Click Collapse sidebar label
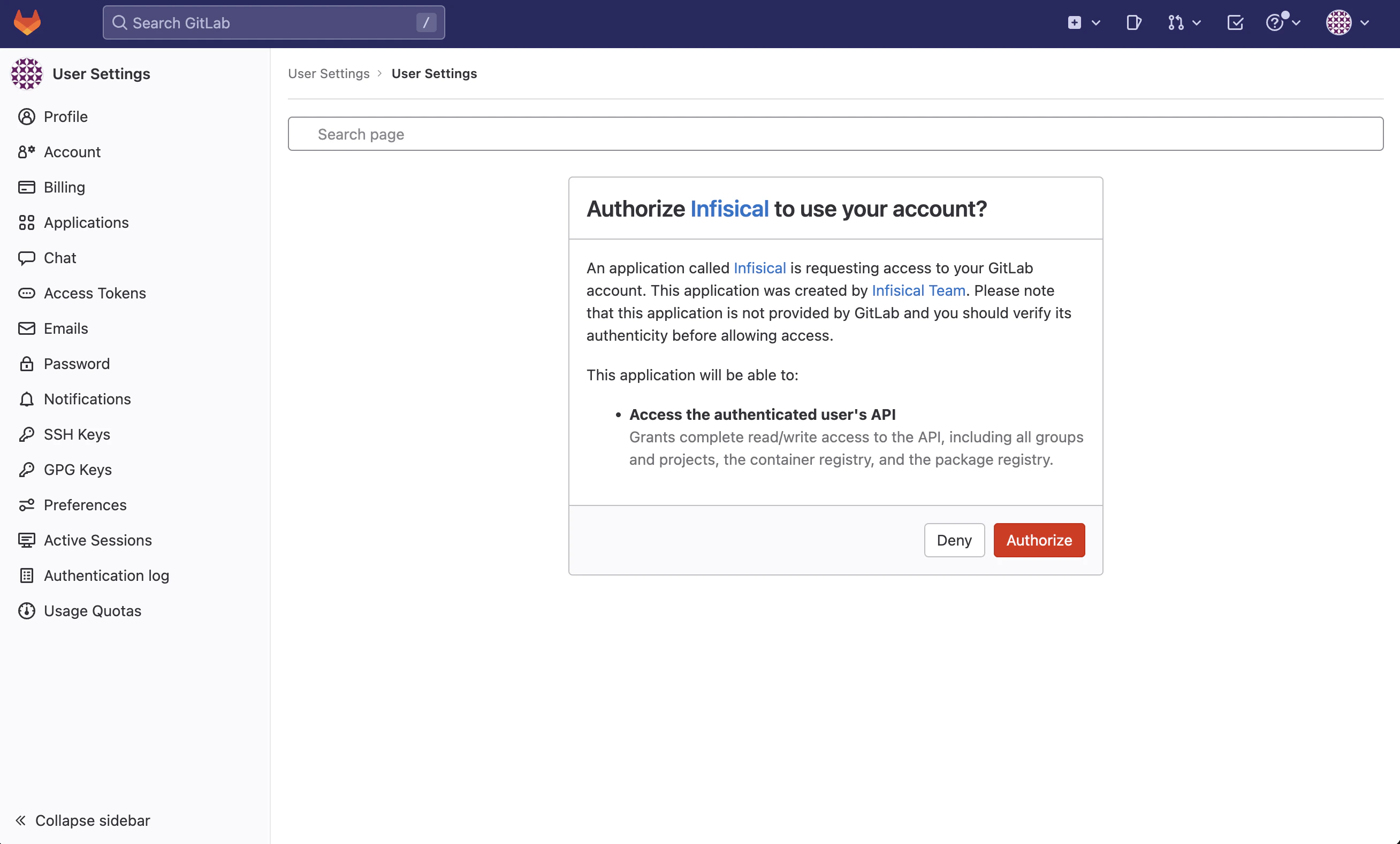1400x844 pixels. [93, 820]
